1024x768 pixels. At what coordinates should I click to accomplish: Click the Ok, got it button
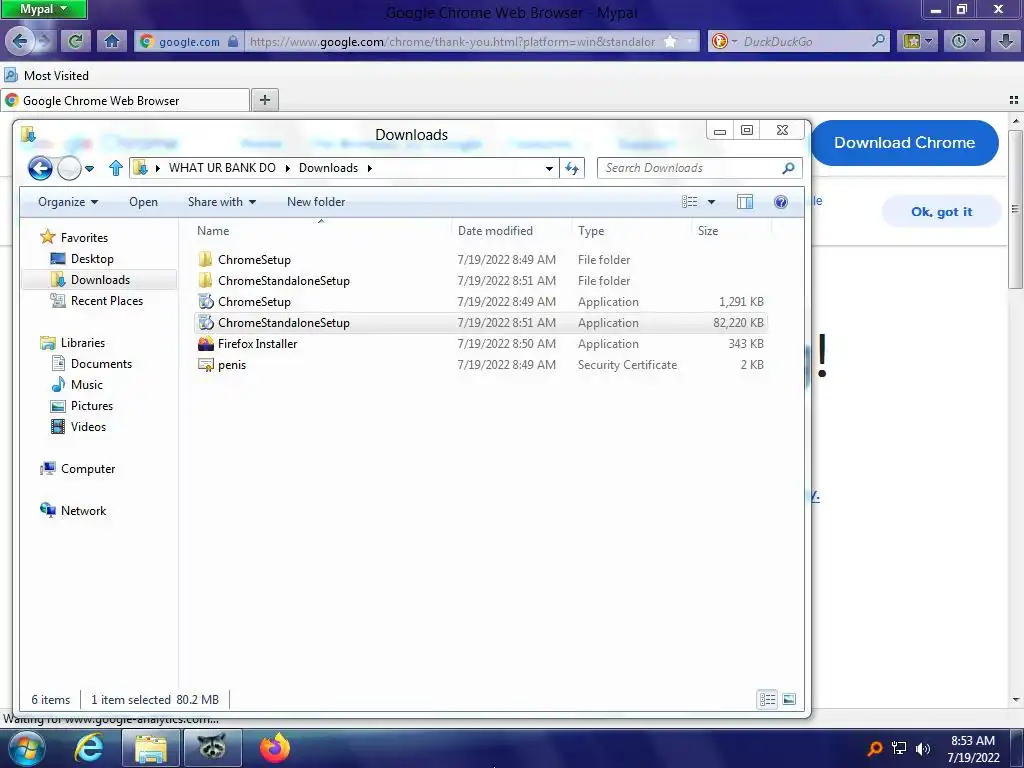(x=942, y=212)
